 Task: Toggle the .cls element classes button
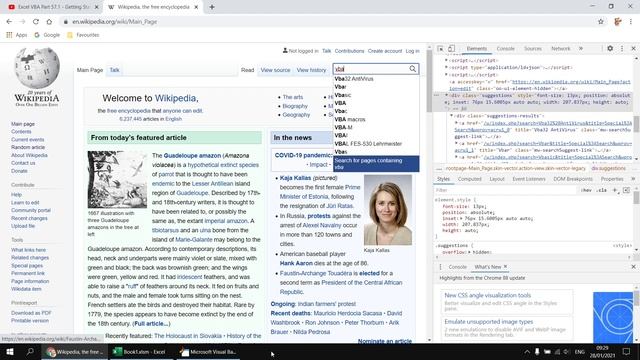click(601, 190)
